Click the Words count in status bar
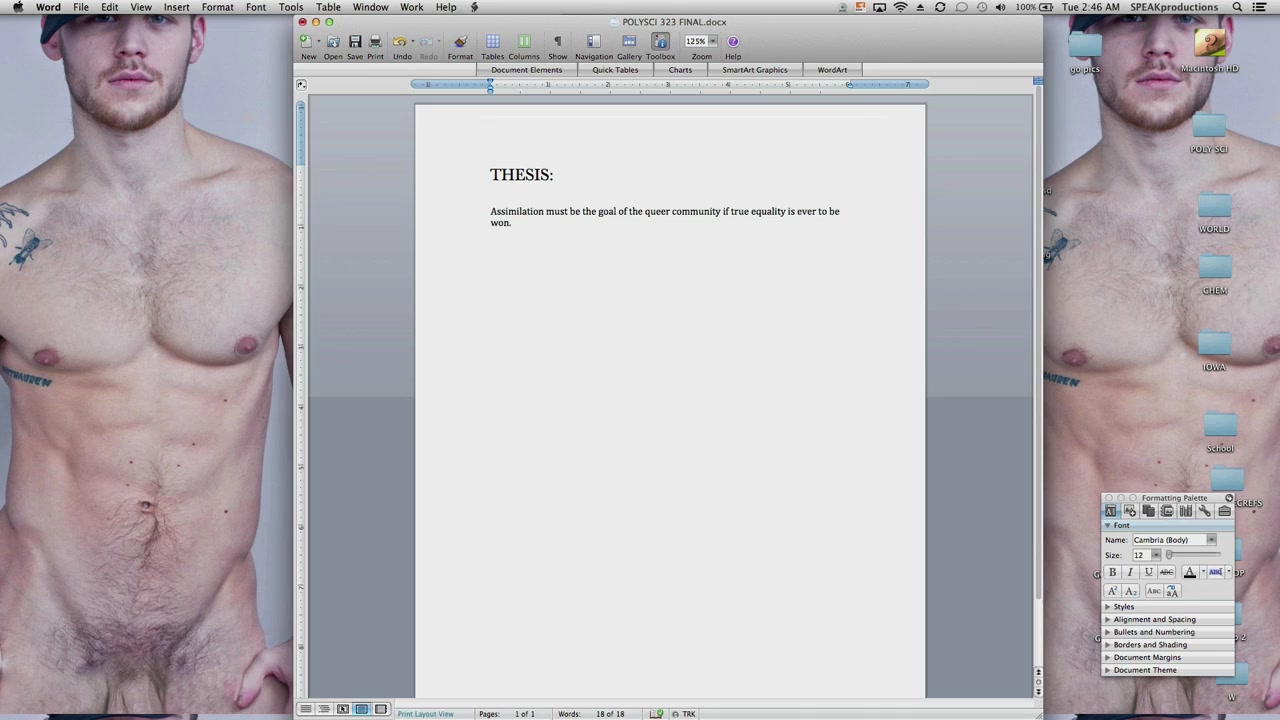 [x=590, y=714]
